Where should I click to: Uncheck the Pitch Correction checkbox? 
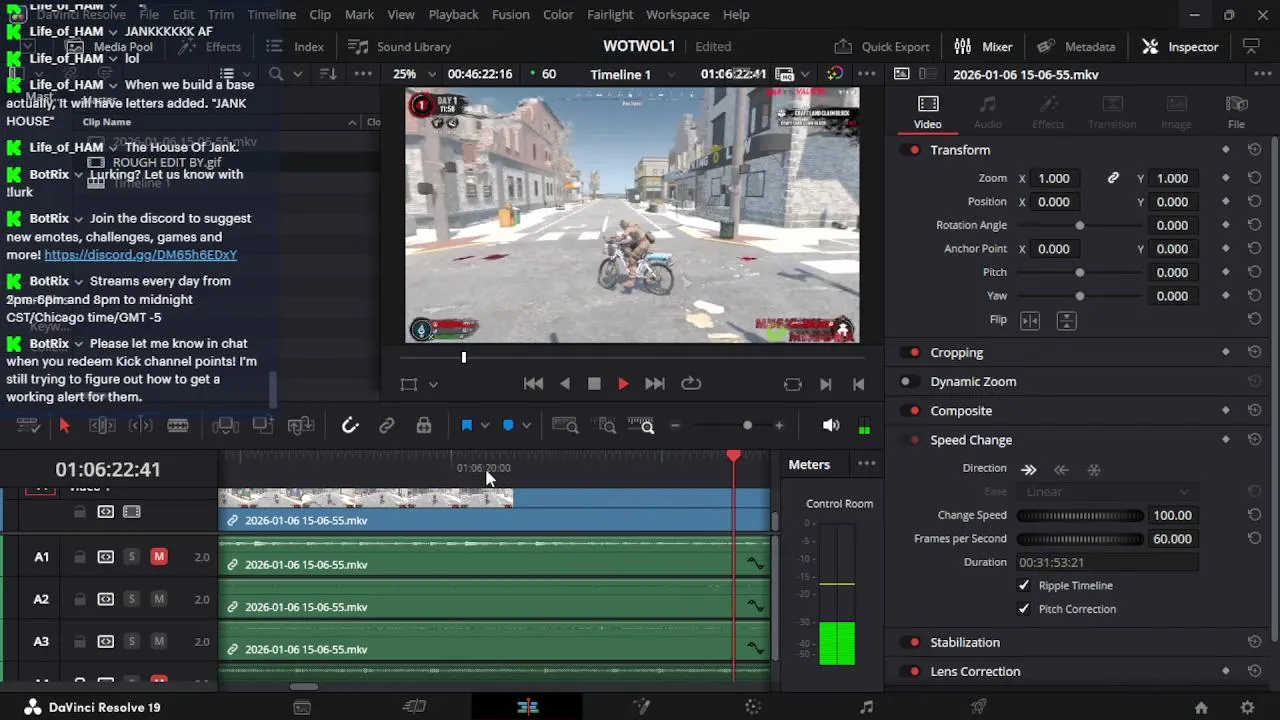[1024, 609]
